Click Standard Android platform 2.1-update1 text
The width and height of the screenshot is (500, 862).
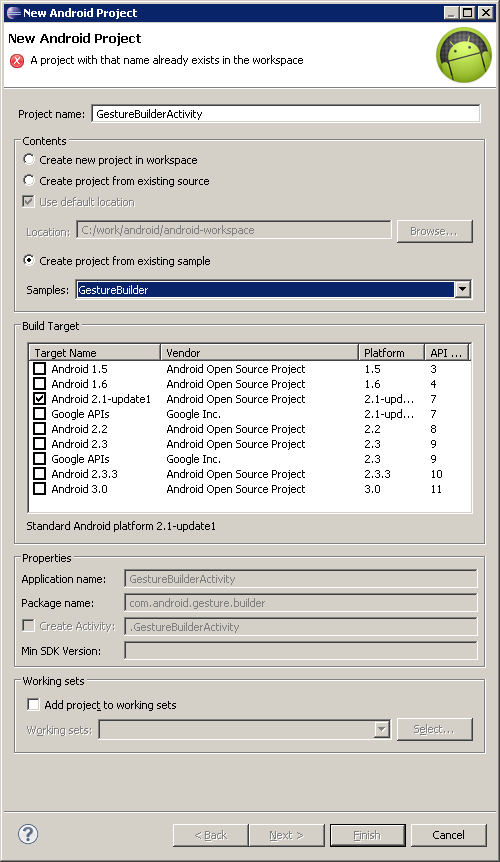pos(121,526)
